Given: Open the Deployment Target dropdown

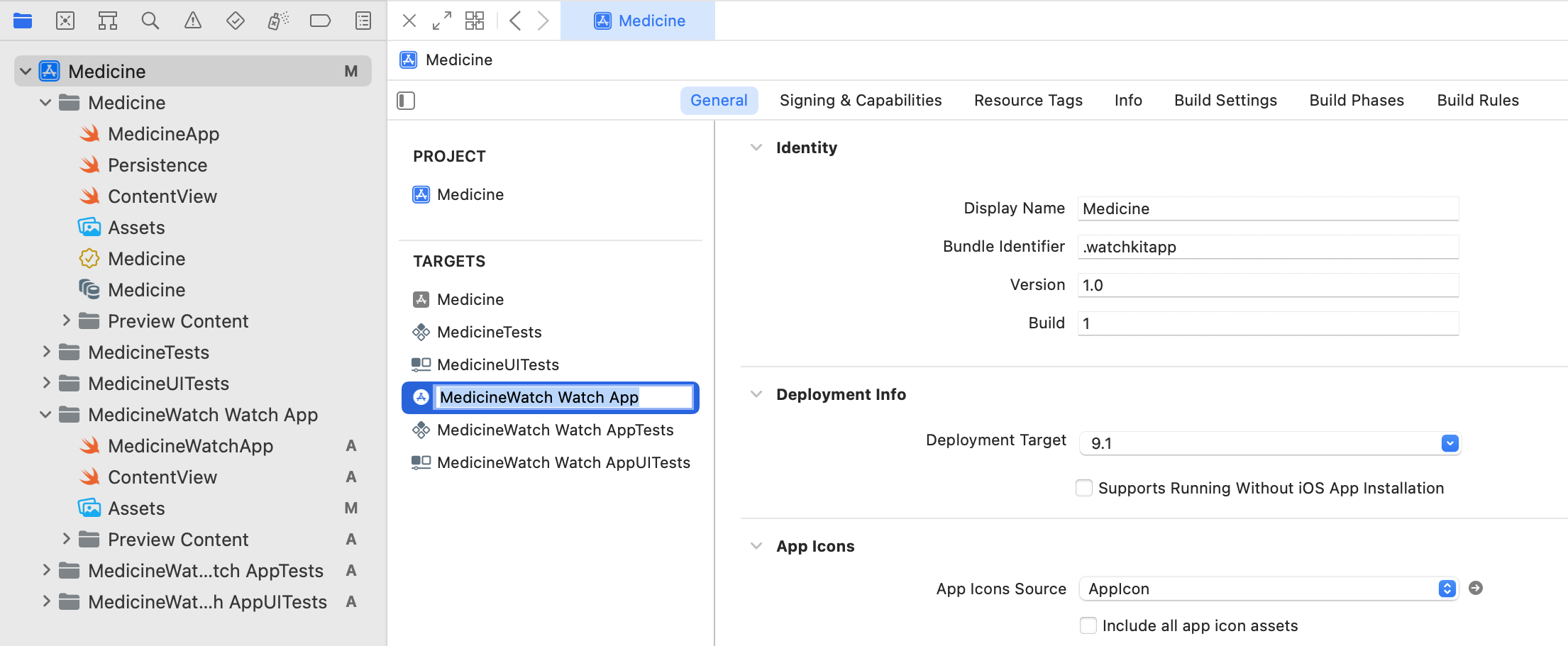Looking at the screenshot, I should click(1450, 443).
